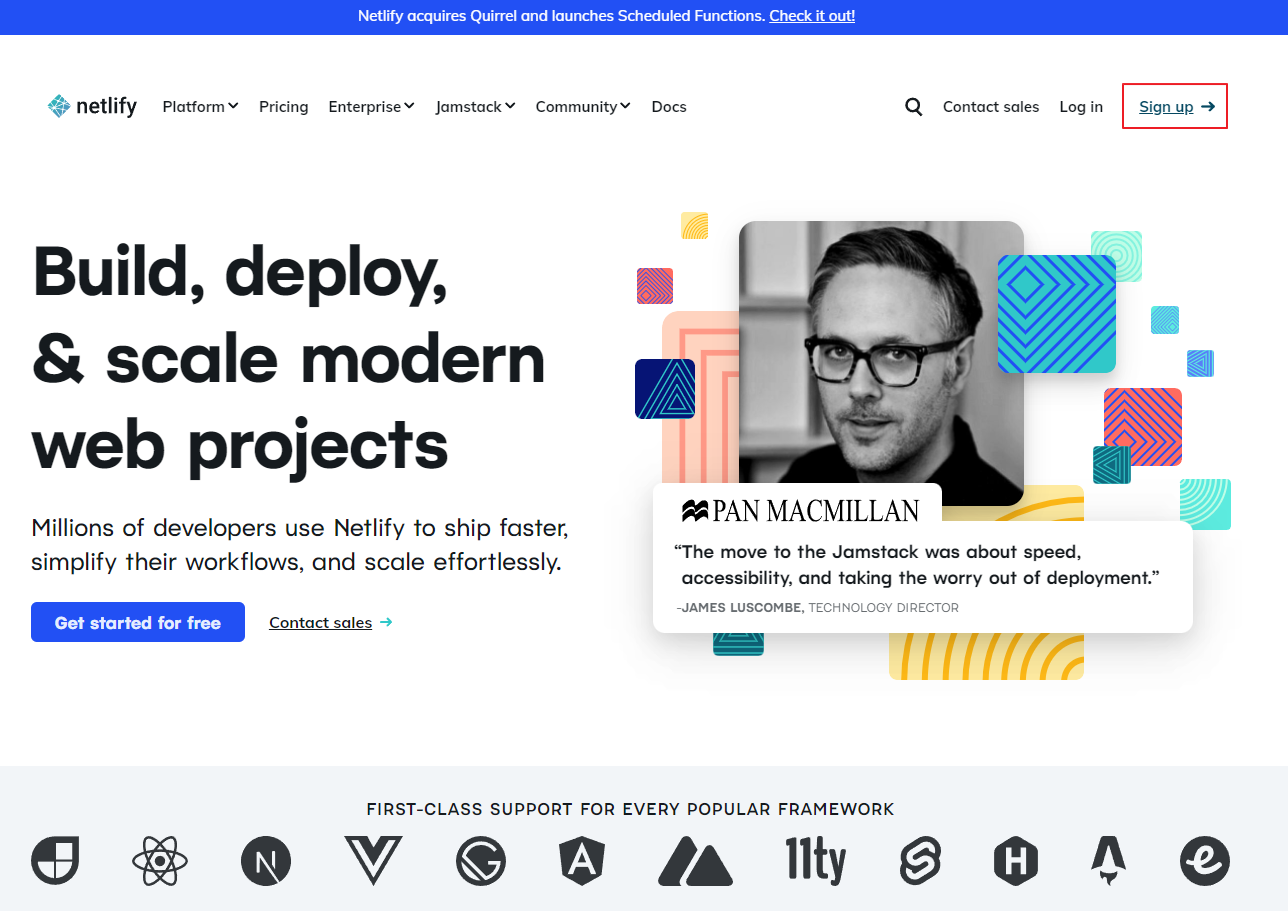This screenshot has width=1288, height=911.
Task: Expand the Platform dropdown menu
Action: point(200,107)
